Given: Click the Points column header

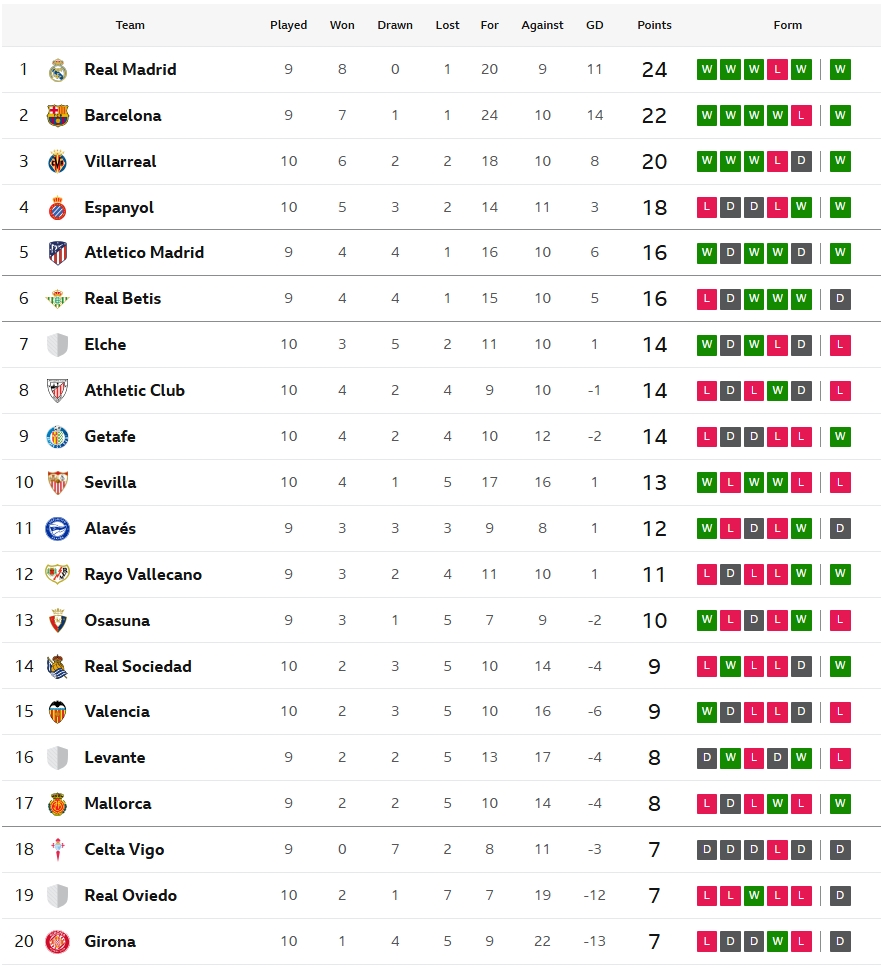Looking at the screenshot, I should [x=654, y=25].
